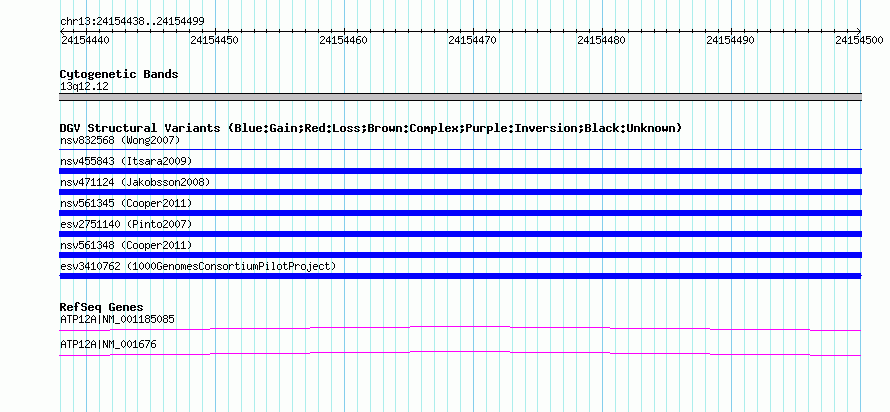Screen dimensions: 890x412
Task: Click the 13q12.12 band label
Action: (x=84, y=87)
